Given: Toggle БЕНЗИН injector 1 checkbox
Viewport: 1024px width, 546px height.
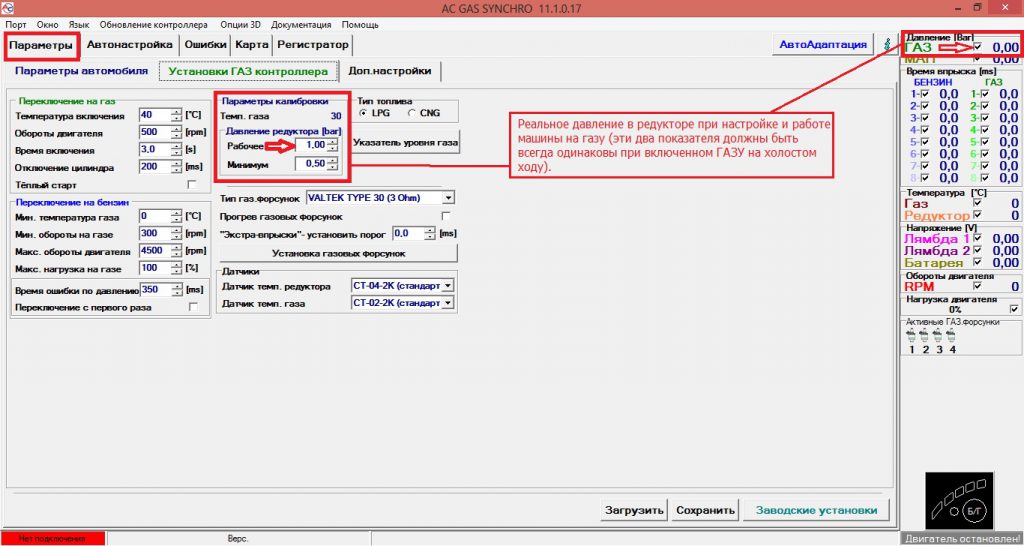Looking at the screenshot, I should pos(925,94).
